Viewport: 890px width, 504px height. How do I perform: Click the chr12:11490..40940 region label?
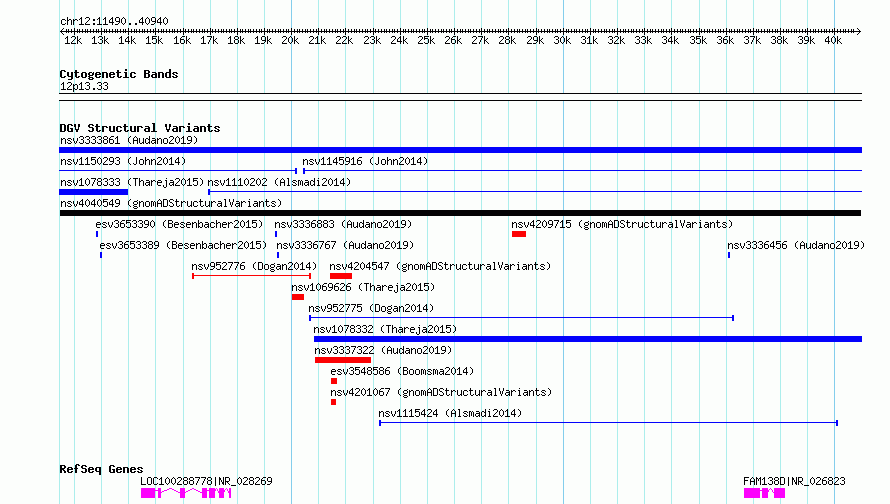pyautogui.click(x=114, y=21)
